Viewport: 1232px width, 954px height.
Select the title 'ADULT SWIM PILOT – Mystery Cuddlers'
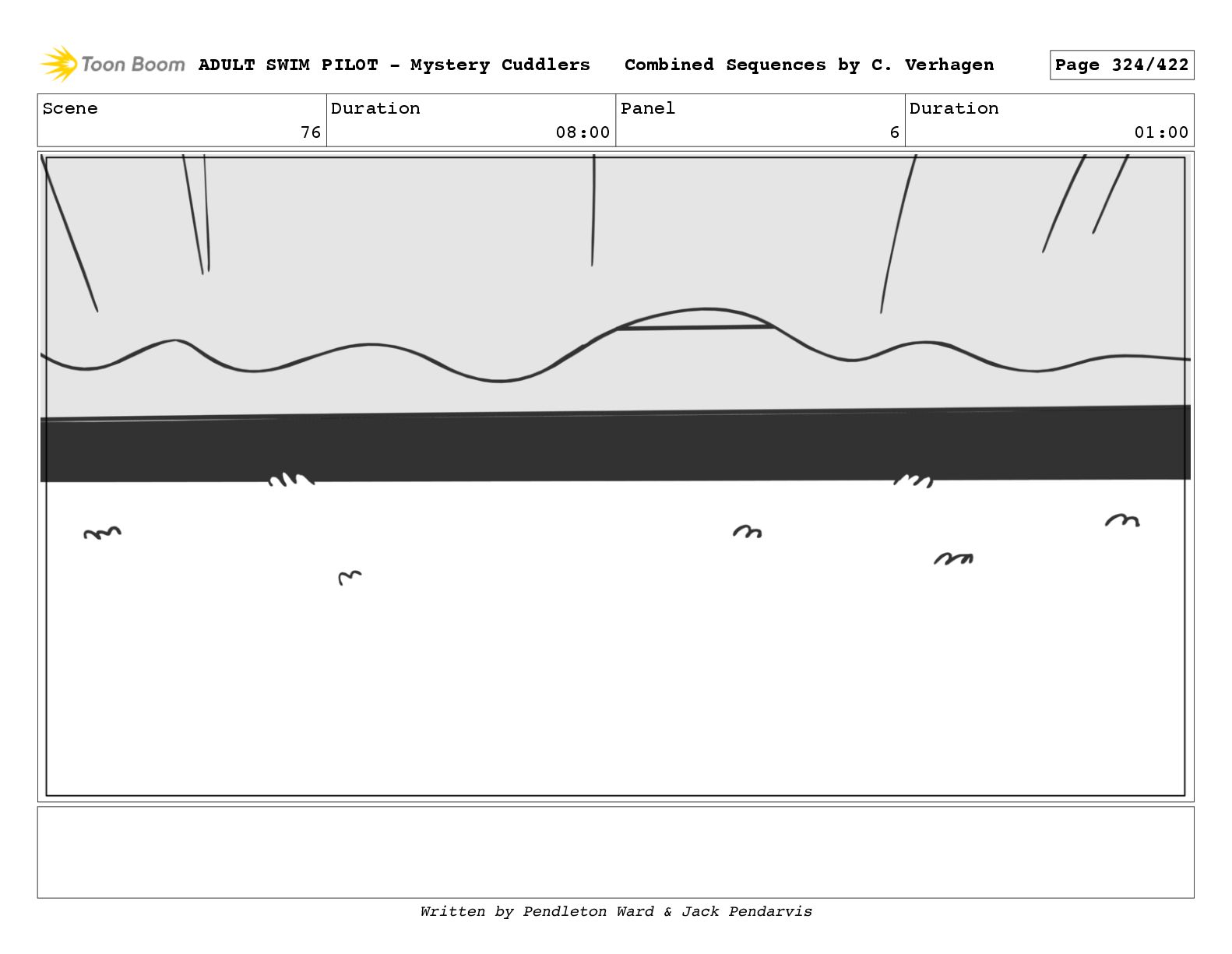tap(394, 65)
